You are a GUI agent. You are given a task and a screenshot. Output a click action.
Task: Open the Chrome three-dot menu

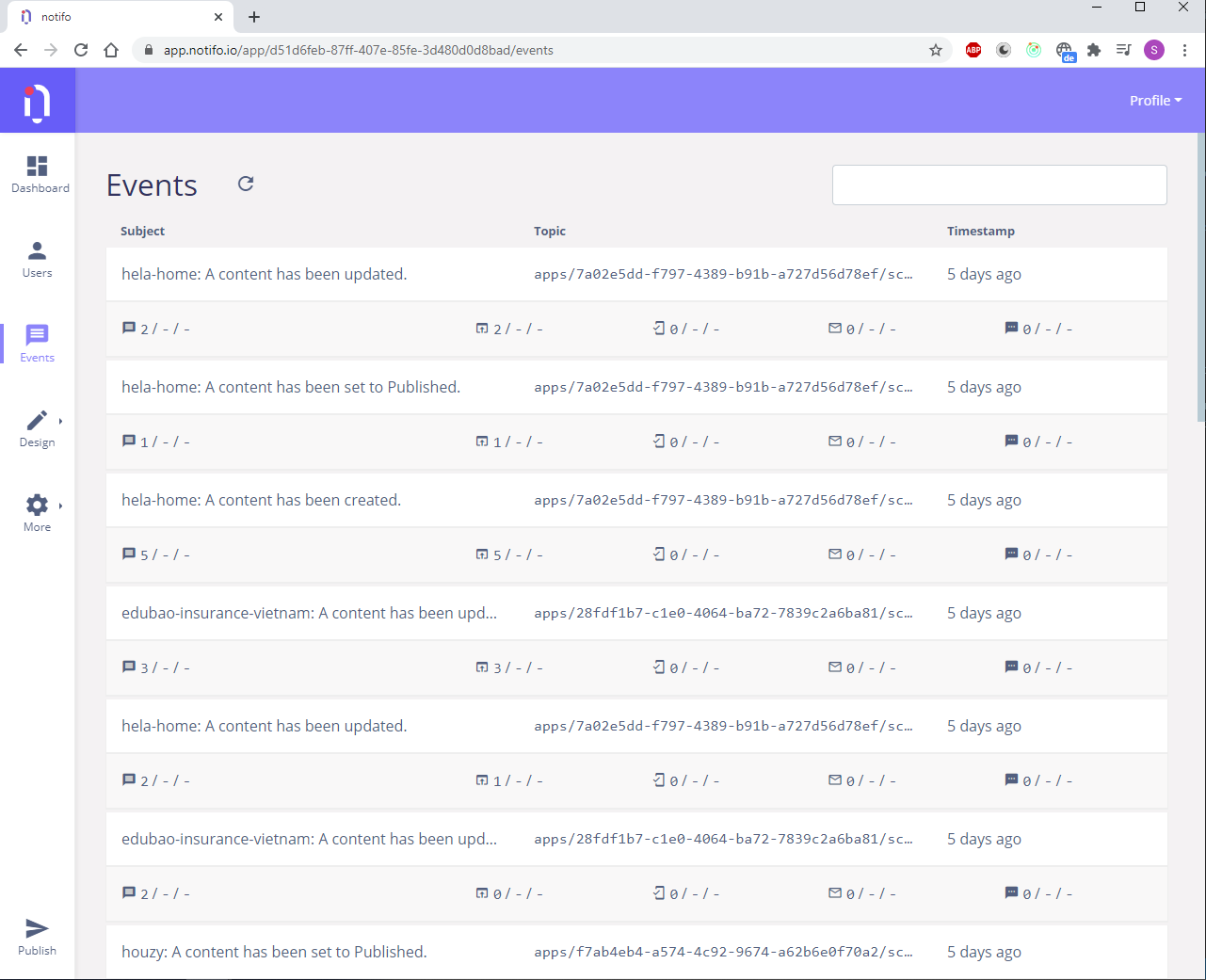tap(1184, 50)
